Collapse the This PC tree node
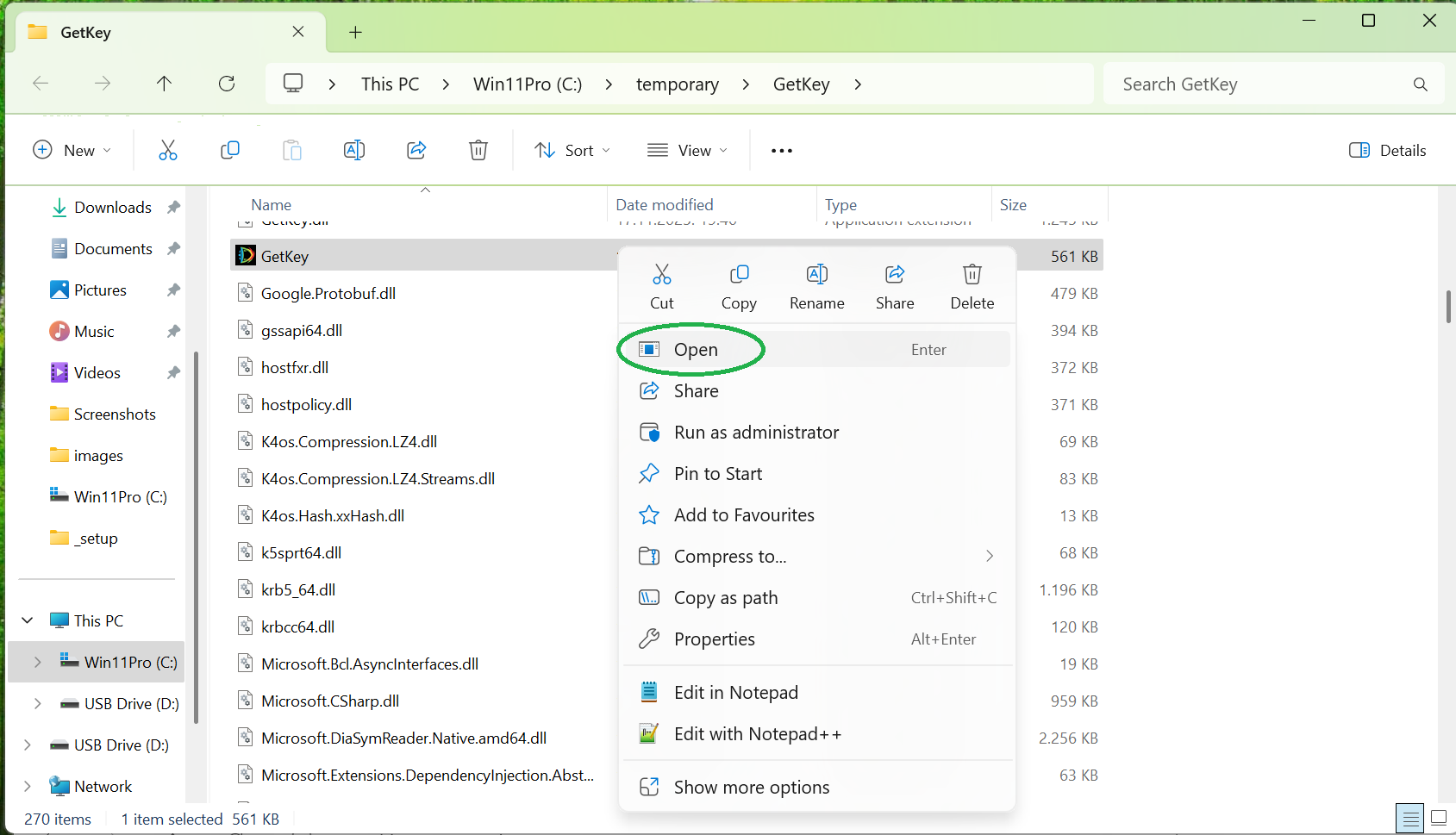The width and height of the screenshot is (1456, 835). coord(28,621)
